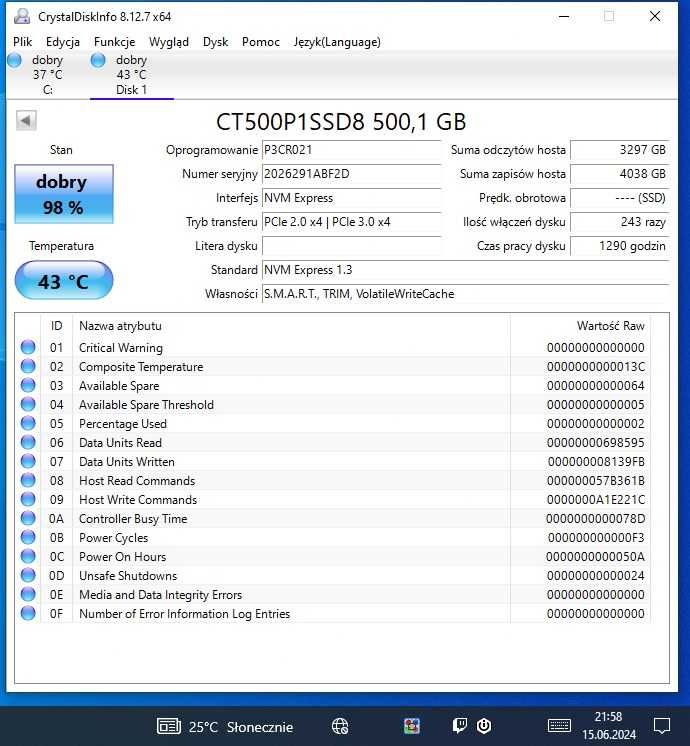Open the Dysk menu
The width and height of the screenshot is (690, 746).
click(215, 42)
